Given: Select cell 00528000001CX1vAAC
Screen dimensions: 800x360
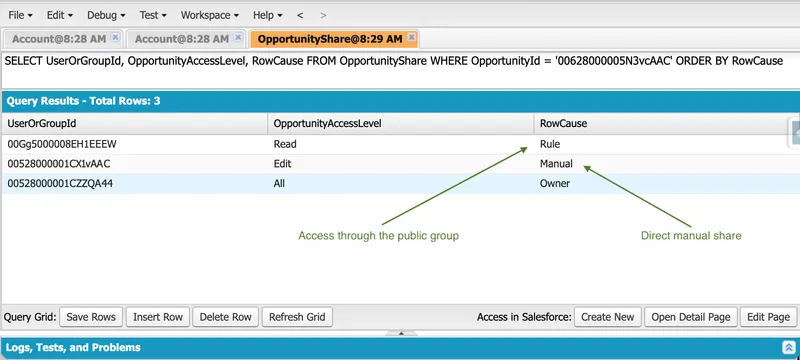Looking at the screenshot, I should pos(134,164).
